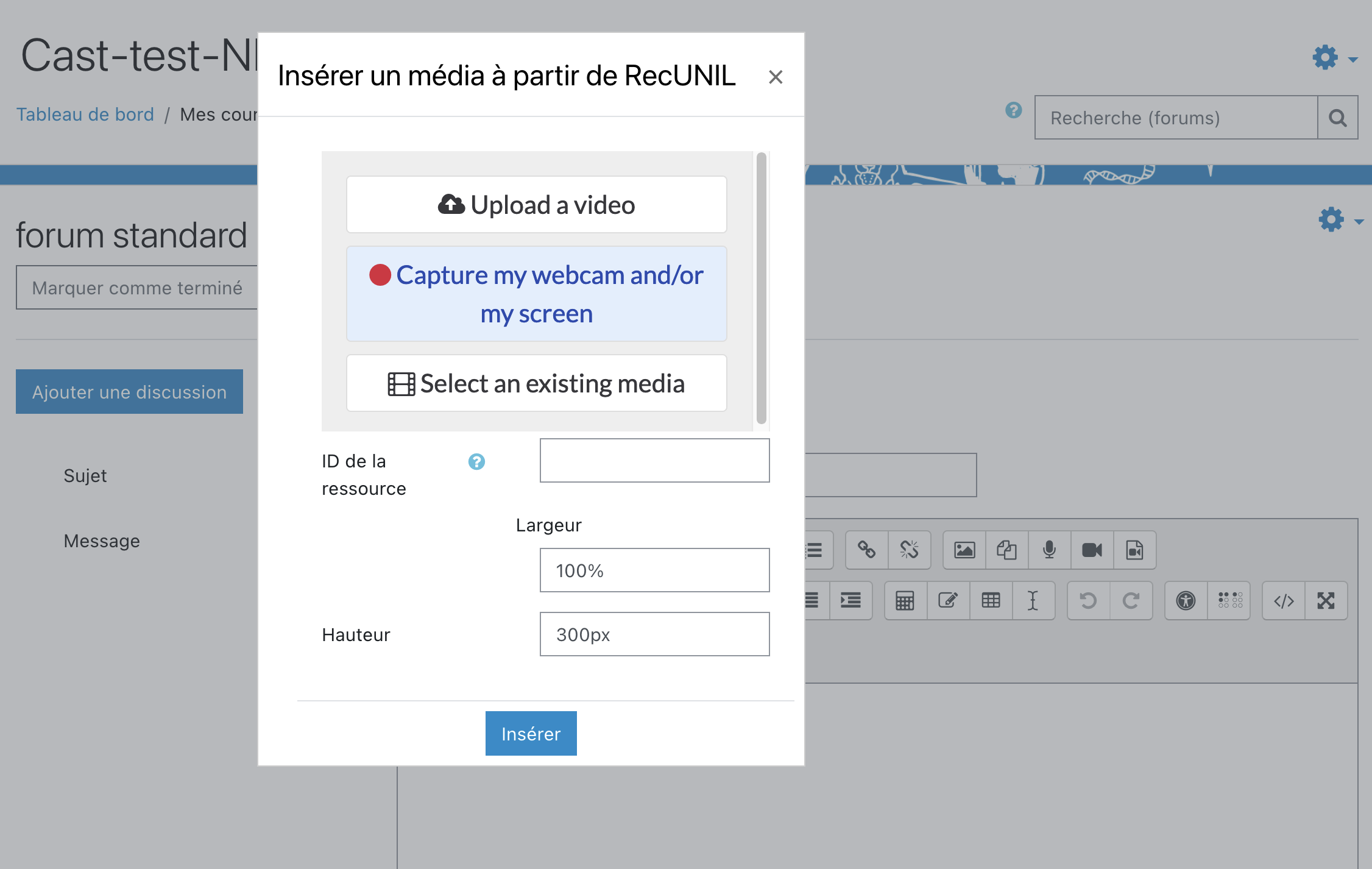Click the insert image icon
The image size is (1372, 869).
click(x=964, y=550)
